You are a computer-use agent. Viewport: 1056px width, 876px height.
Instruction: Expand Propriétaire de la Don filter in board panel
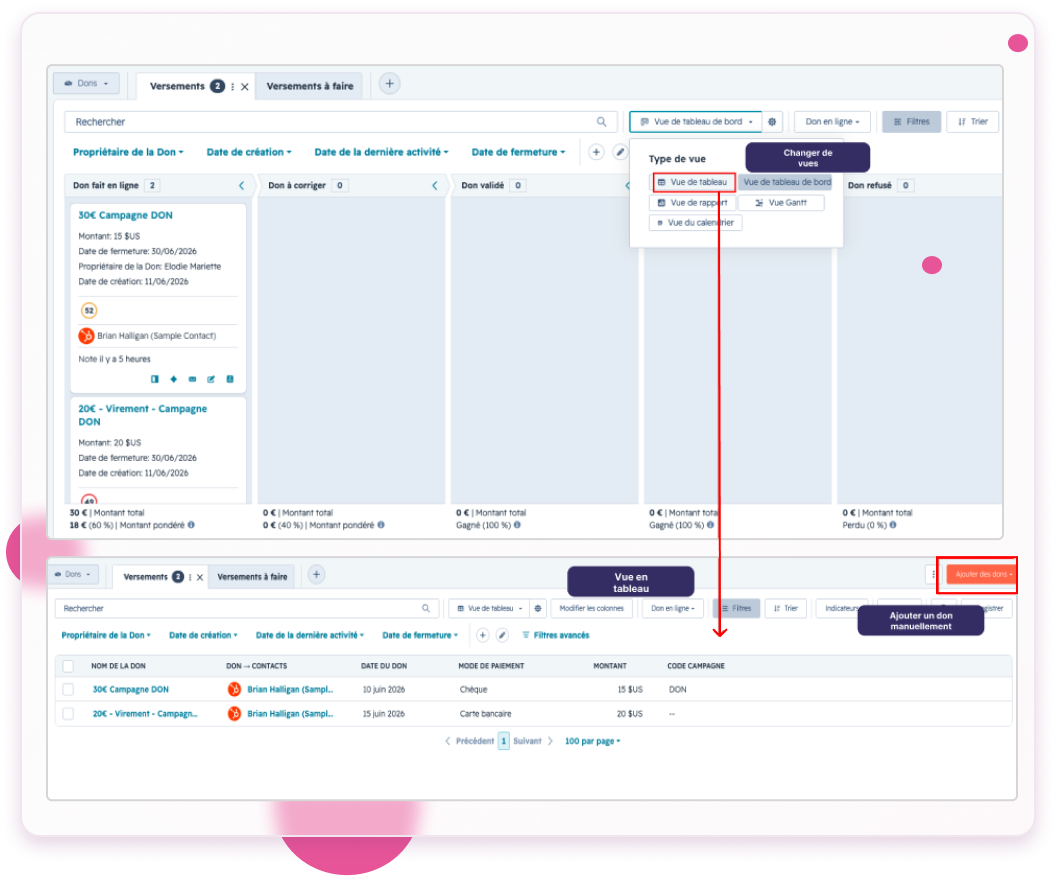pos(128,152)
